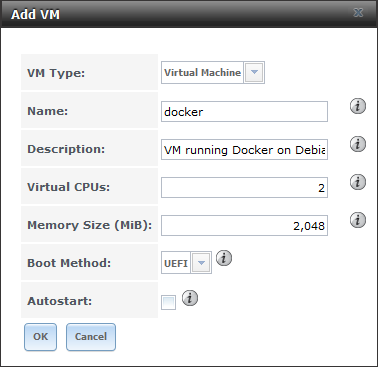378x367 pixels.
Task: Click the Memory Size field showing 2,048
Action: coord(244,226)
